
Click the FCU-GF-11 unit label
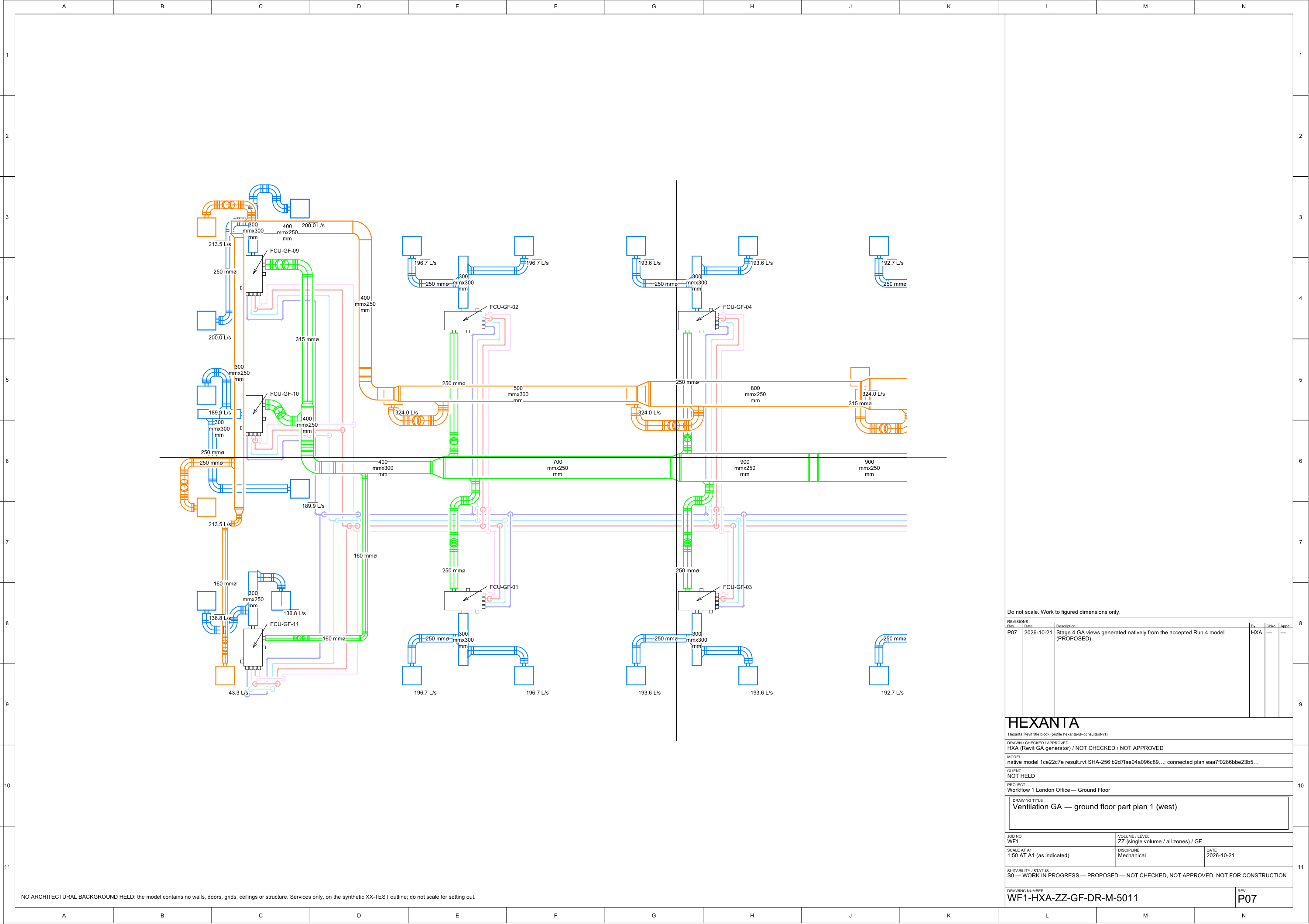284,624
